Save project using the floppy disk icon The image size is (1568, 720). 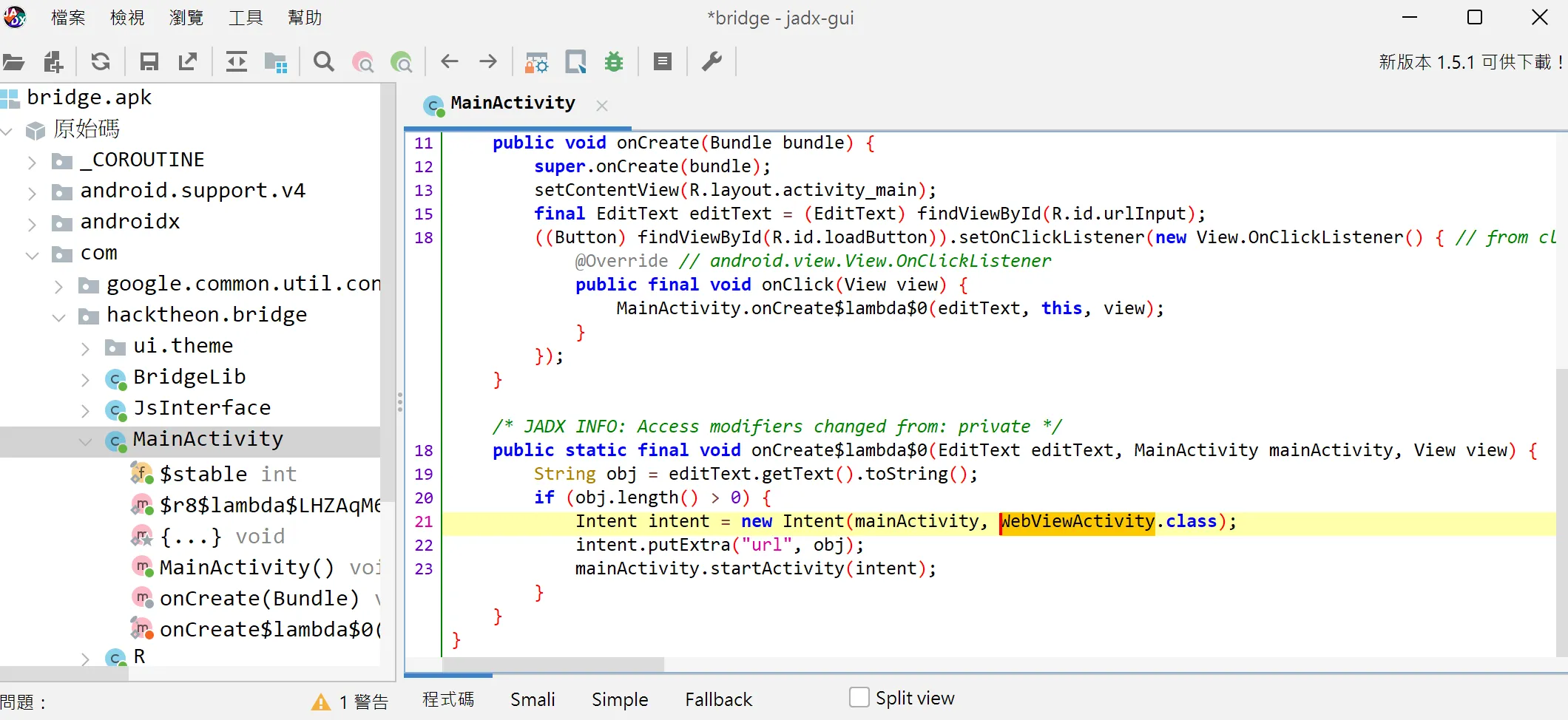(149, 62)
